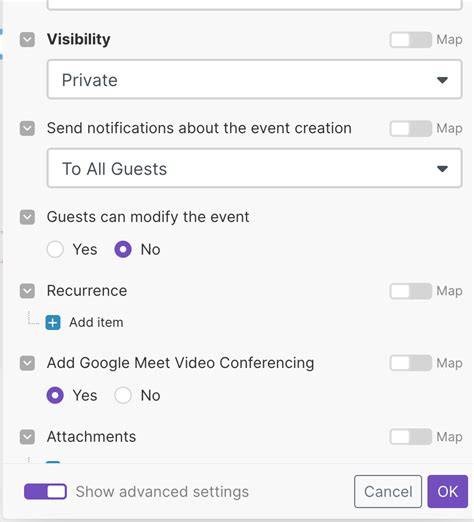Collapse the Visibility field chevron icon

(27, 40)
